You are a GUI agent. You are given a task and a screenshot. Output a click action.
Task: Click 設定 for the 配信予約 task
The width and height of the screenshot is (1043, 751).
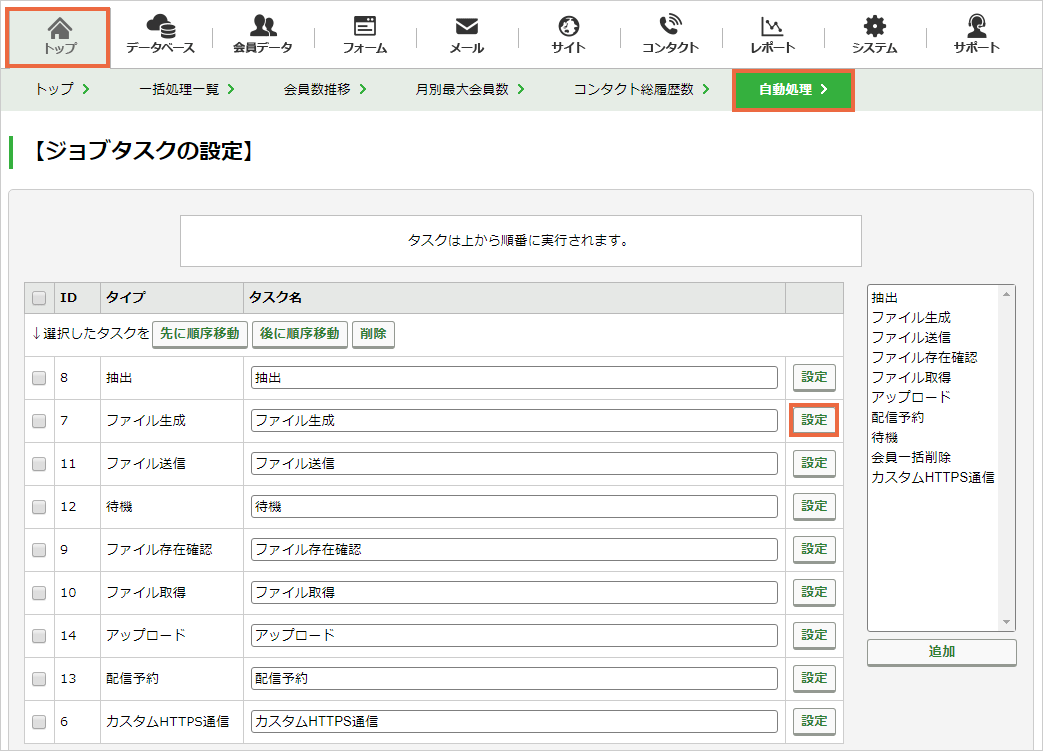[814, 678]
